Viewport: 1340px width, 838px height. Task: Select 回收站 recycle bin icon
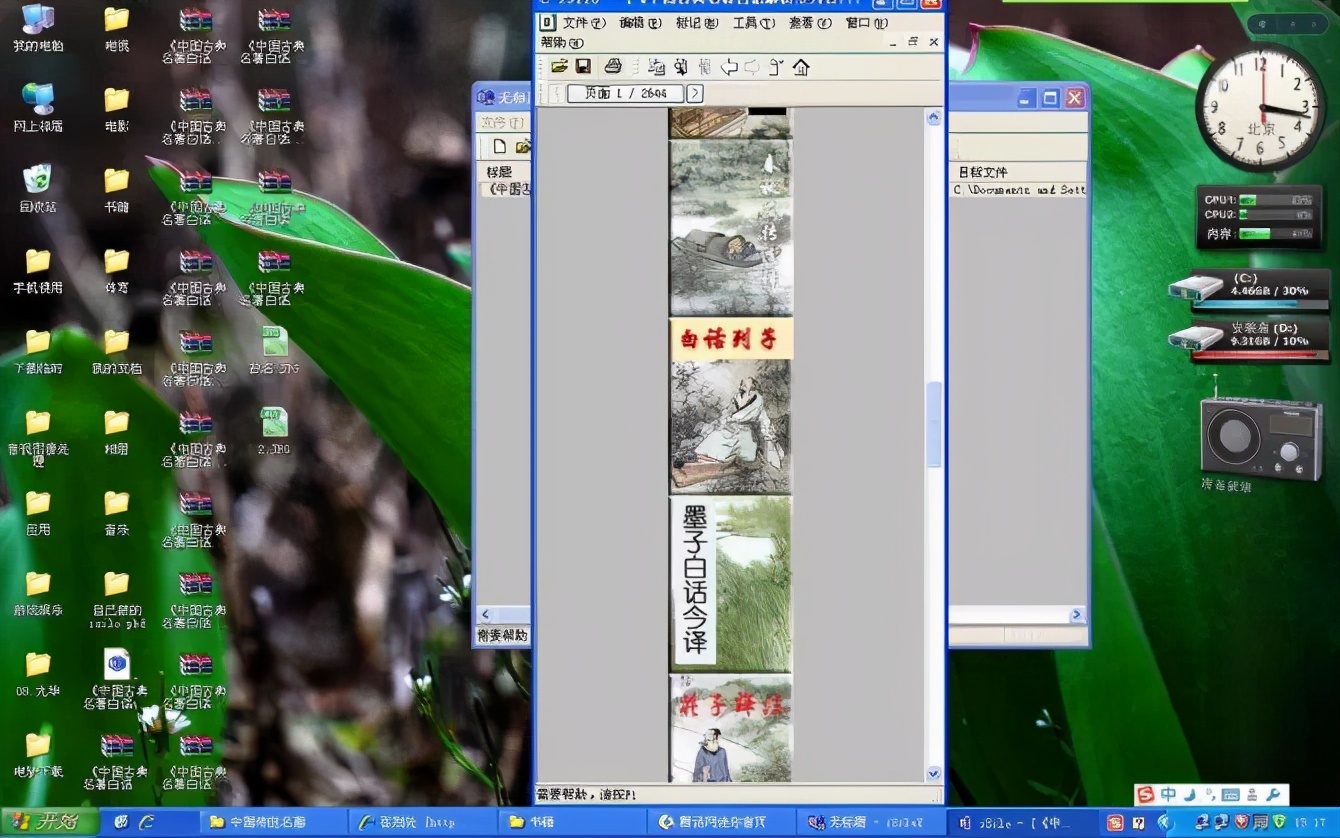point(38,190)
